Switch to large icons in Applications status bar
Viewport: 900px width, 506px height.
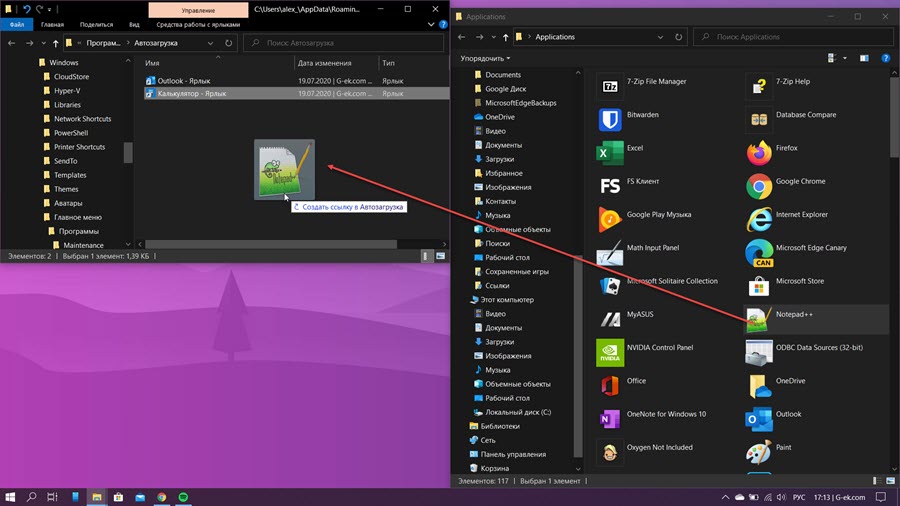(x=890, y=481)
